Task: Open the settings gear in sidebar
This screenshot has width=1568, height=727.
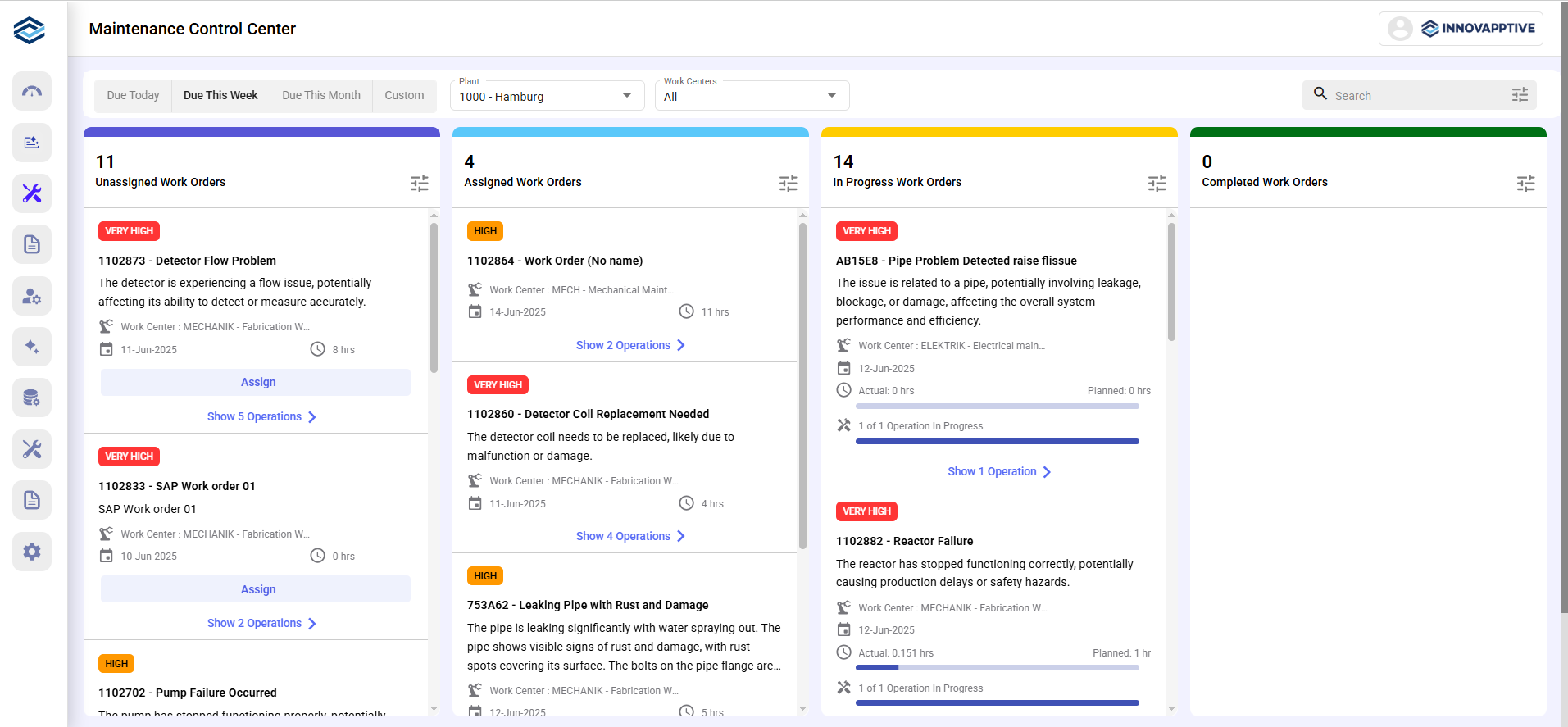Action: (32, 552)
